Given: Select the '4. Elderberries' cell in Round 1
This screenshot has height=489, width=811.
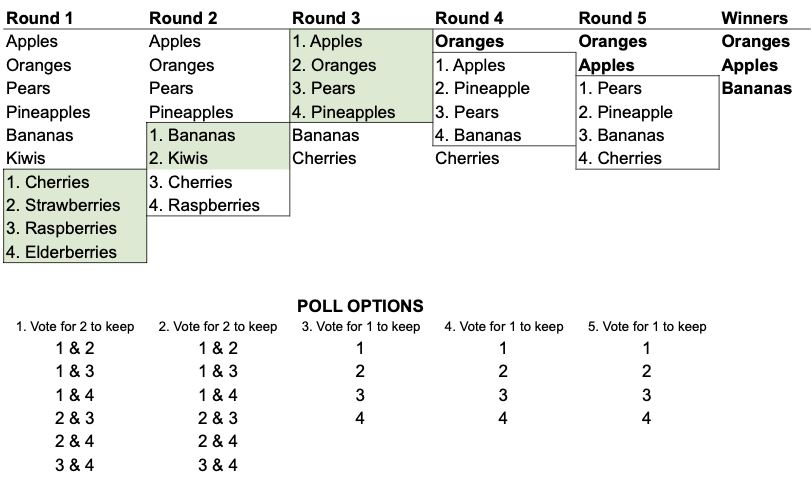Looking at the screenshot, I should pyautogui.click(x=75, y=252).
